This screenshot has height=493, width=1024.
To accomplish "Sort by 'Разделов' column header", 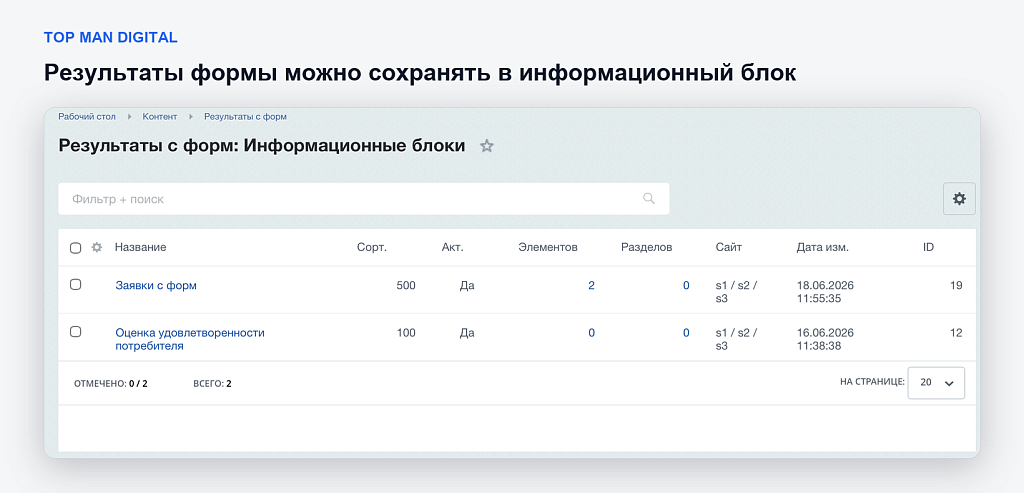I will click(647, 247).
